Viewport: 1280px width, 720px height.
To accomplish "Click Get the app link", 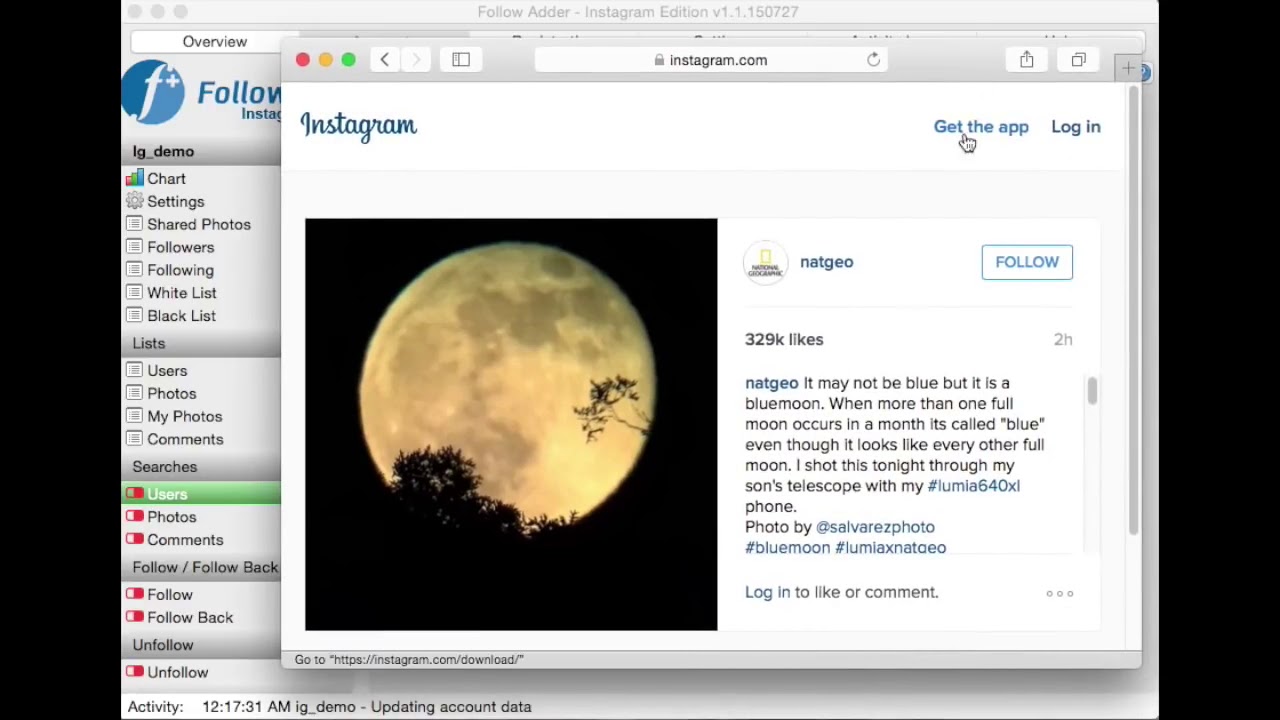I will pyautogui.click(x=981, y=127).
